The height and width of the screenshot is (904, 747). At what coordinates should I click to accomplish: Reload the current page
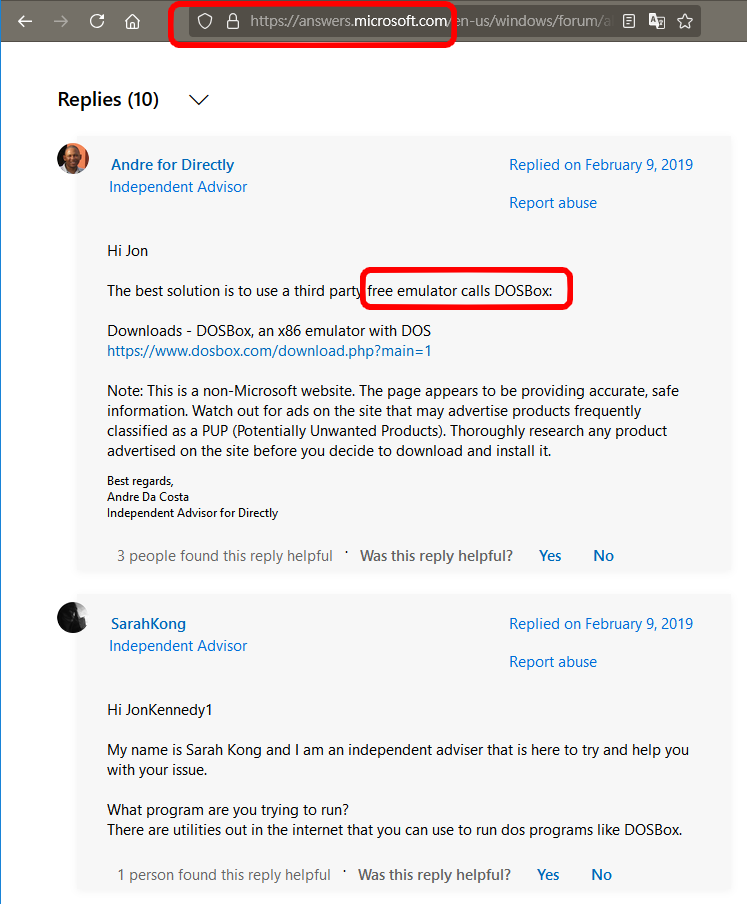point(97,21)
